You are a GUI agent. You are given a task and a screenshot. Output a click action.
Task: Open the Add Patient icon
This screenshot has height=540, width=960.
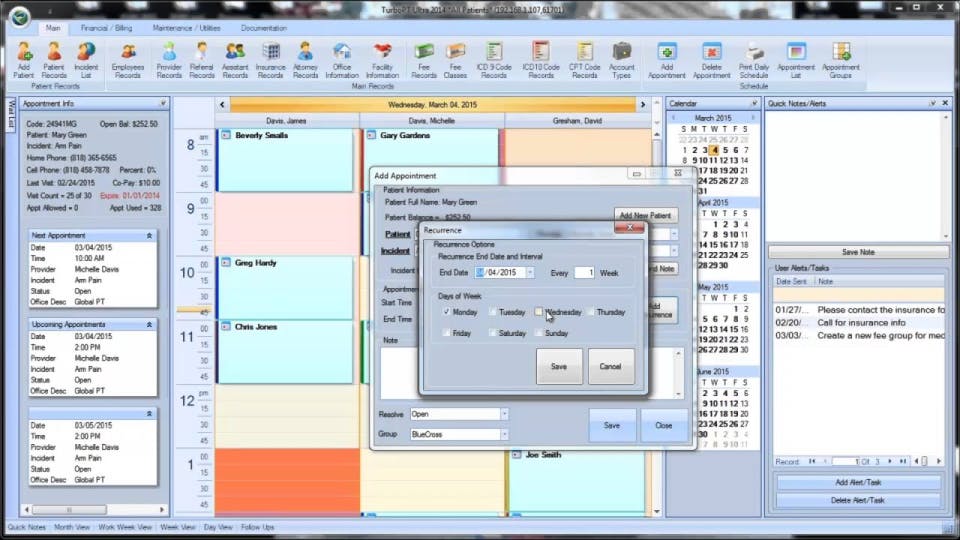pyautogui.click(x=23, y=60)
